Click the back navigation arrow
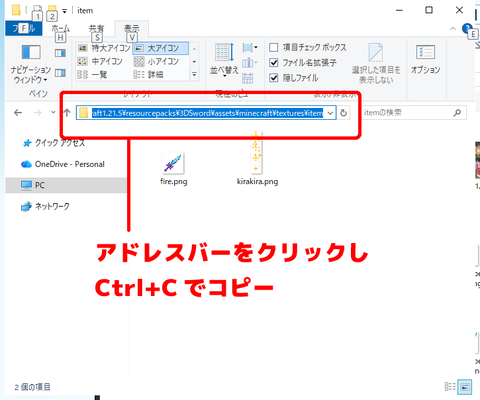The image size is (480, 400). 18,113
